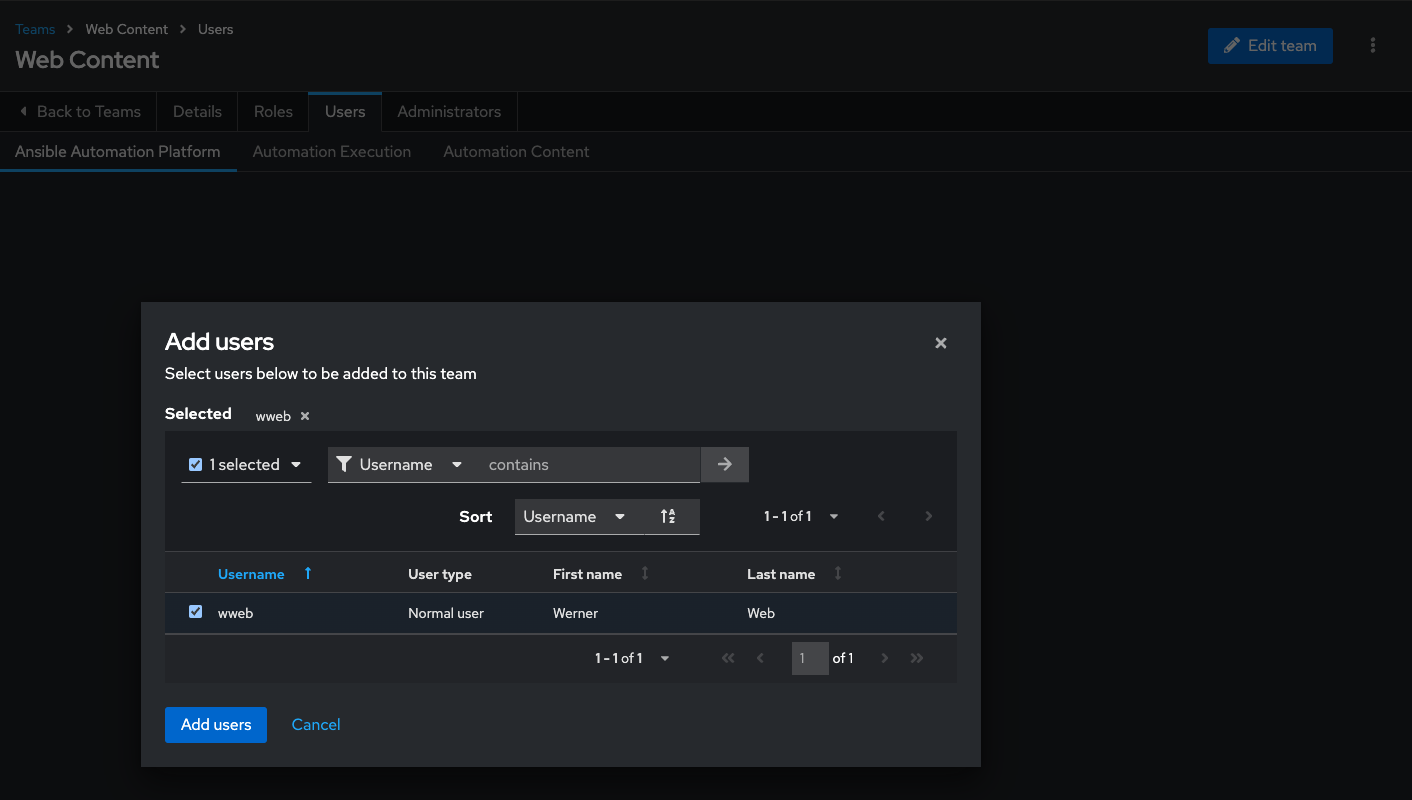Remove the wweb chip from Selected
Image resolution: width=1412 pixels, height=800 pixels.
point(305,416)
